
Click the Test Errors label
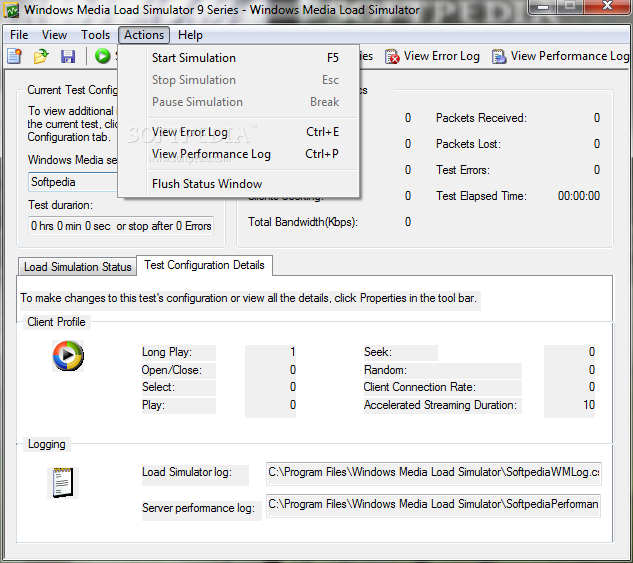point(463,170)
